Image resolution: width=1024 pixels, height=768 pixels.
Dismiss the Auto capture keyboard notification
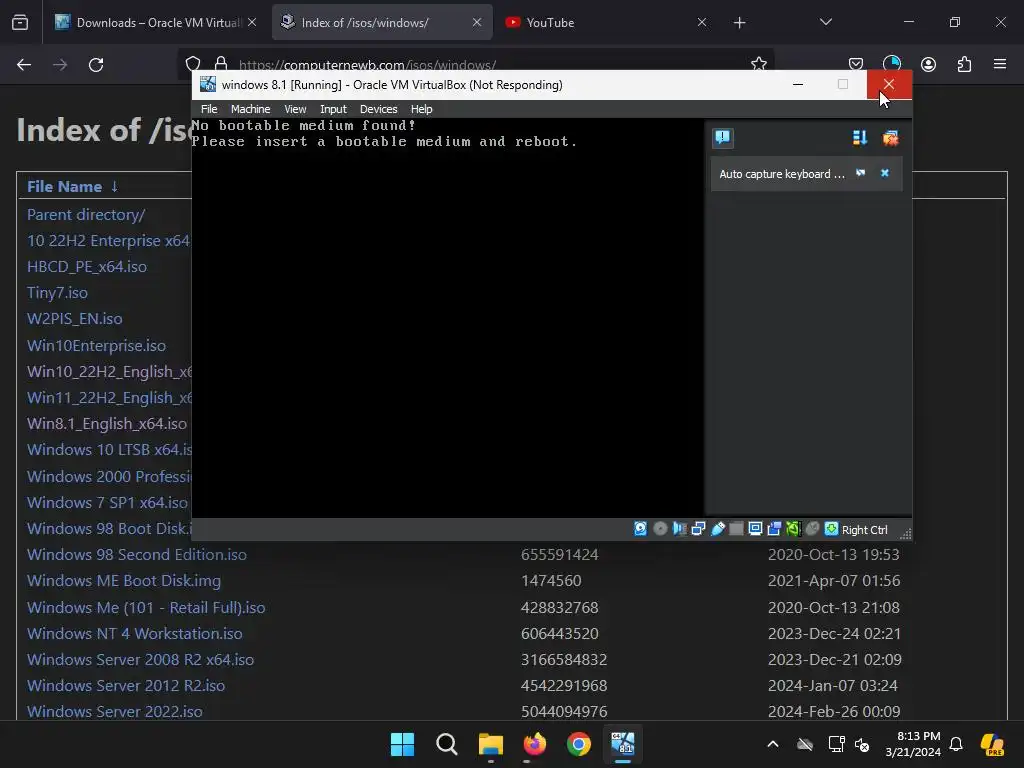pos(885,173)
